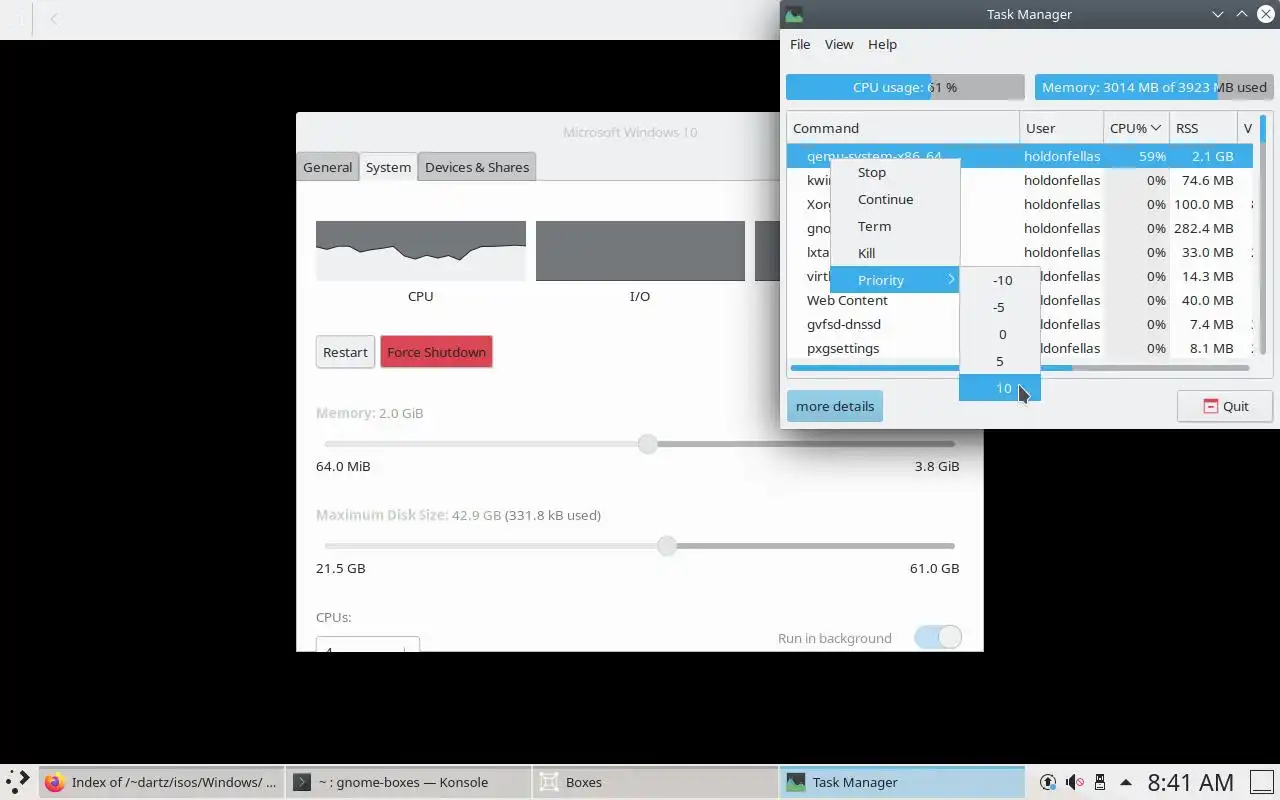Viewport: 1280px width, 800px height.
Task: Click the 8:41 AM clock
Action: pos(1190,782)
